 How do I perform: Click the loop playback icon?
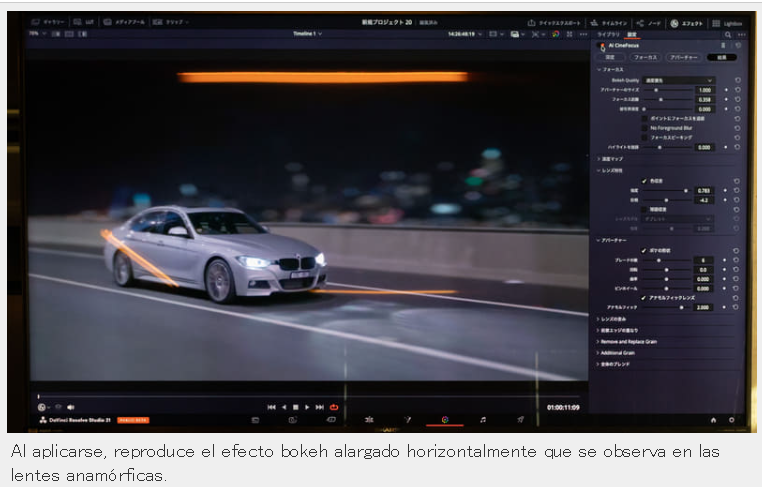click(334, 407)
